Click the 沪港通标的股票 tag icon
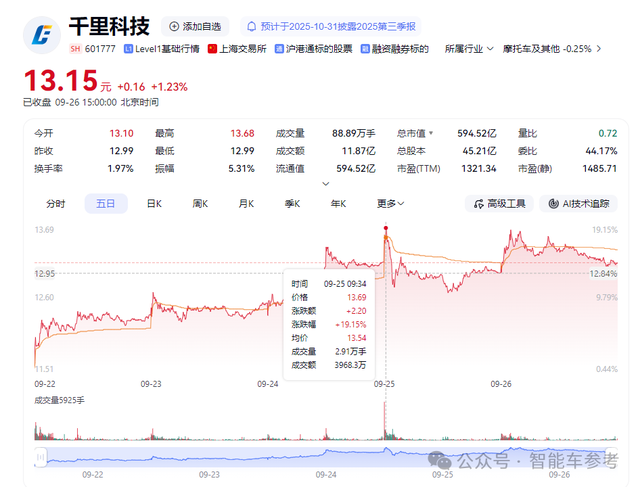The height and width of the screenshot is (487, 640). pos(279,49)
